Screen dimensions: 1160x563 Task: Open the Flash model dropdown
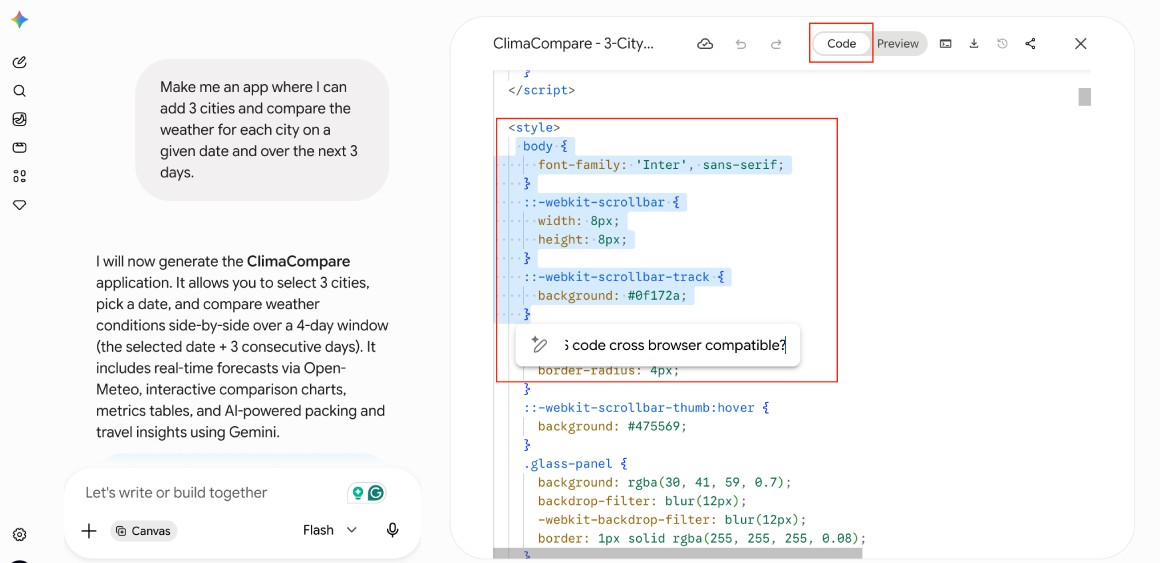(x=330, y=530)
